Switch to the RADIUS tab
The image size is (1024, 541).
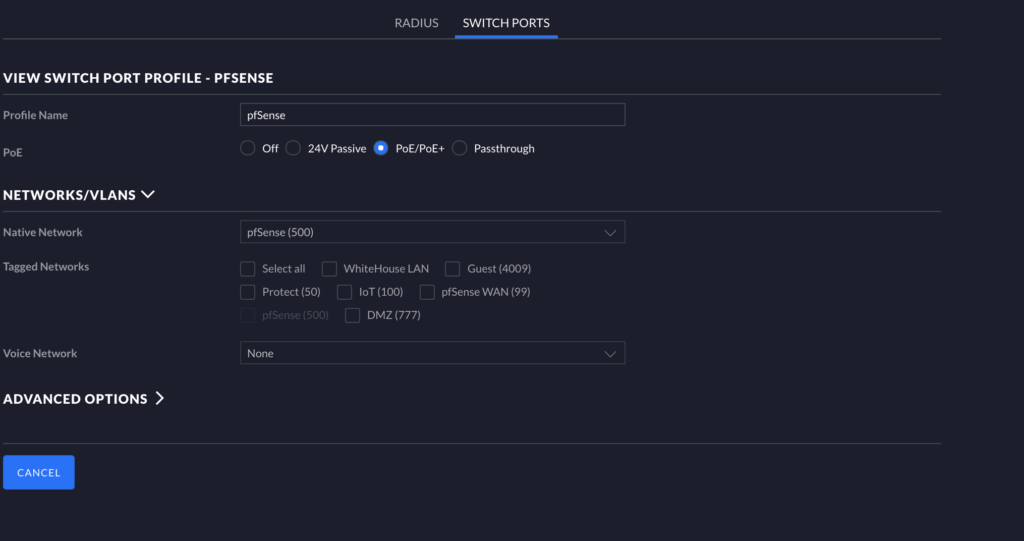click(x=416, y=23)
